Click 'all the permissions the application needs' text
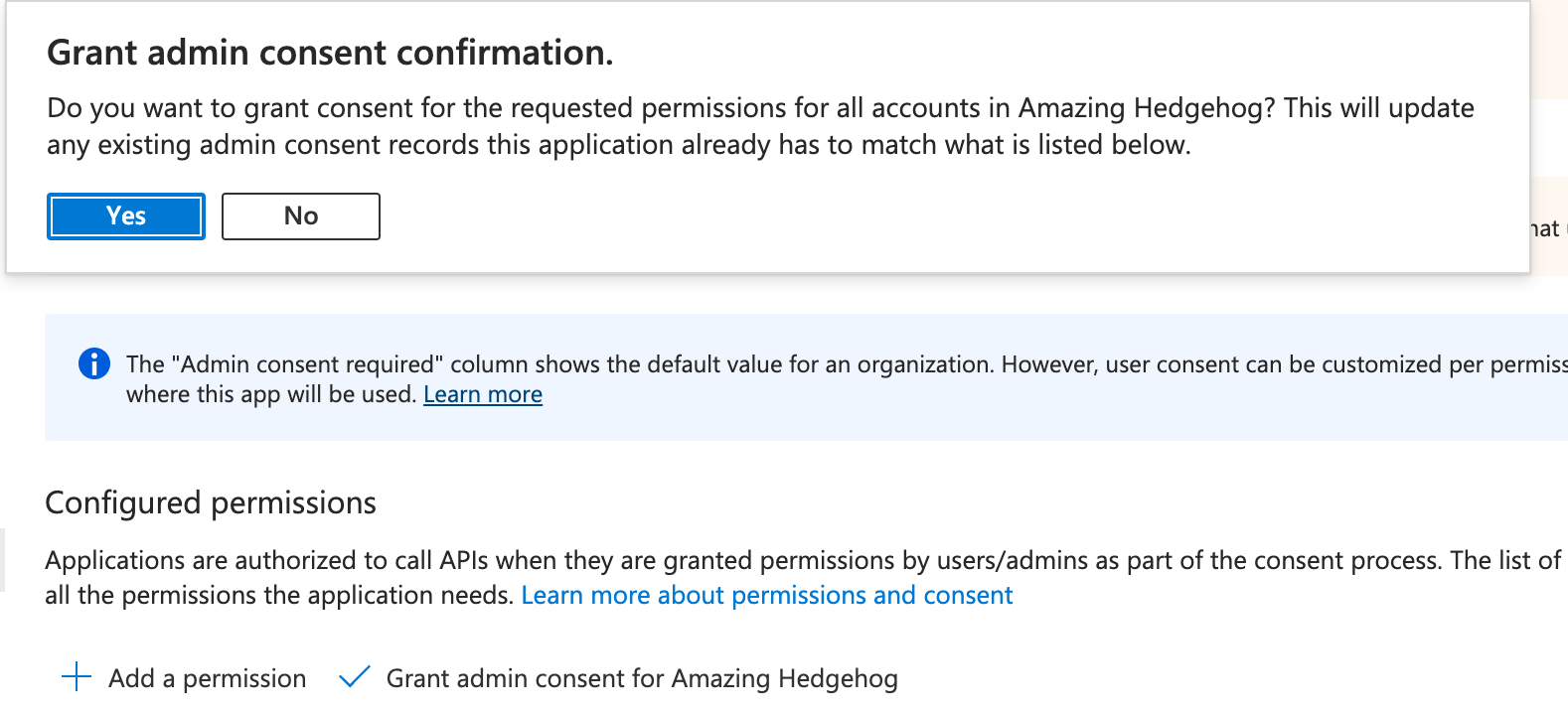This screenshot has height=713, width=1568. (278, 595)
